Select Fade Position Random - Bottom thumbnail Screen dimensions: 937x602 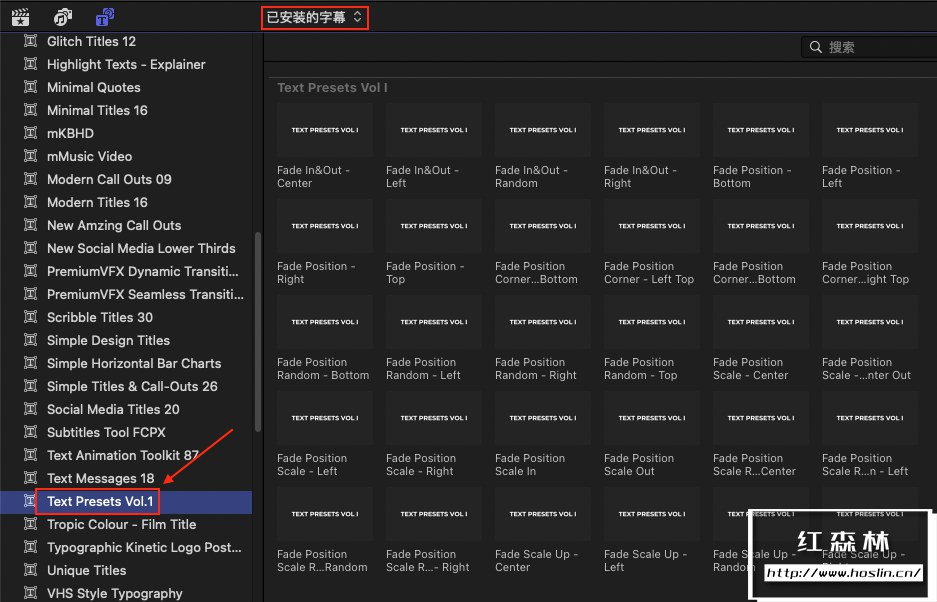point(324,322)
